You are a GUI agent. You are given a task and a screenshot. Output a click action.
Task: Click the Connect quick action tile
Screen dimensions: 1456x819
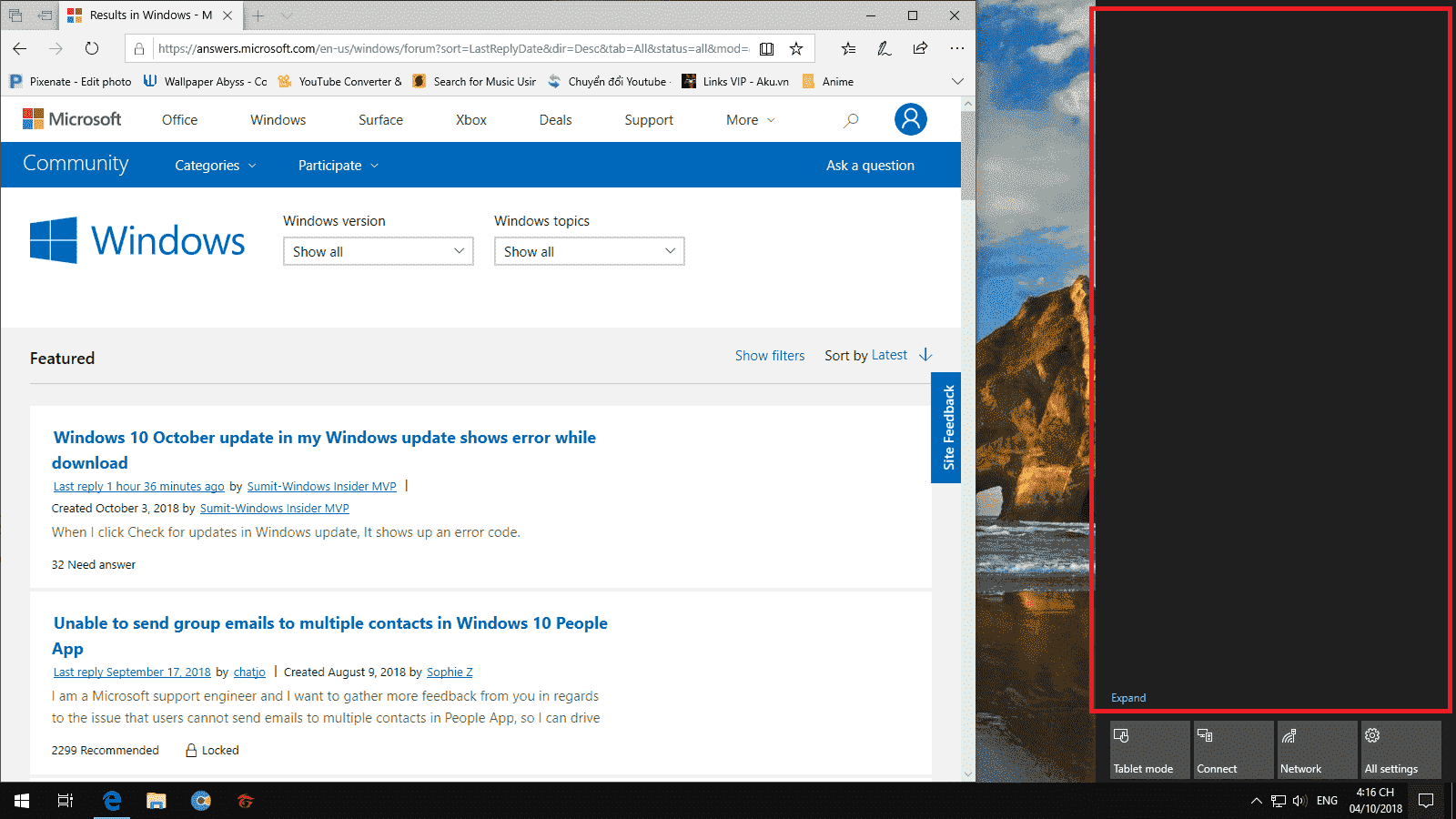[1233, 750]
